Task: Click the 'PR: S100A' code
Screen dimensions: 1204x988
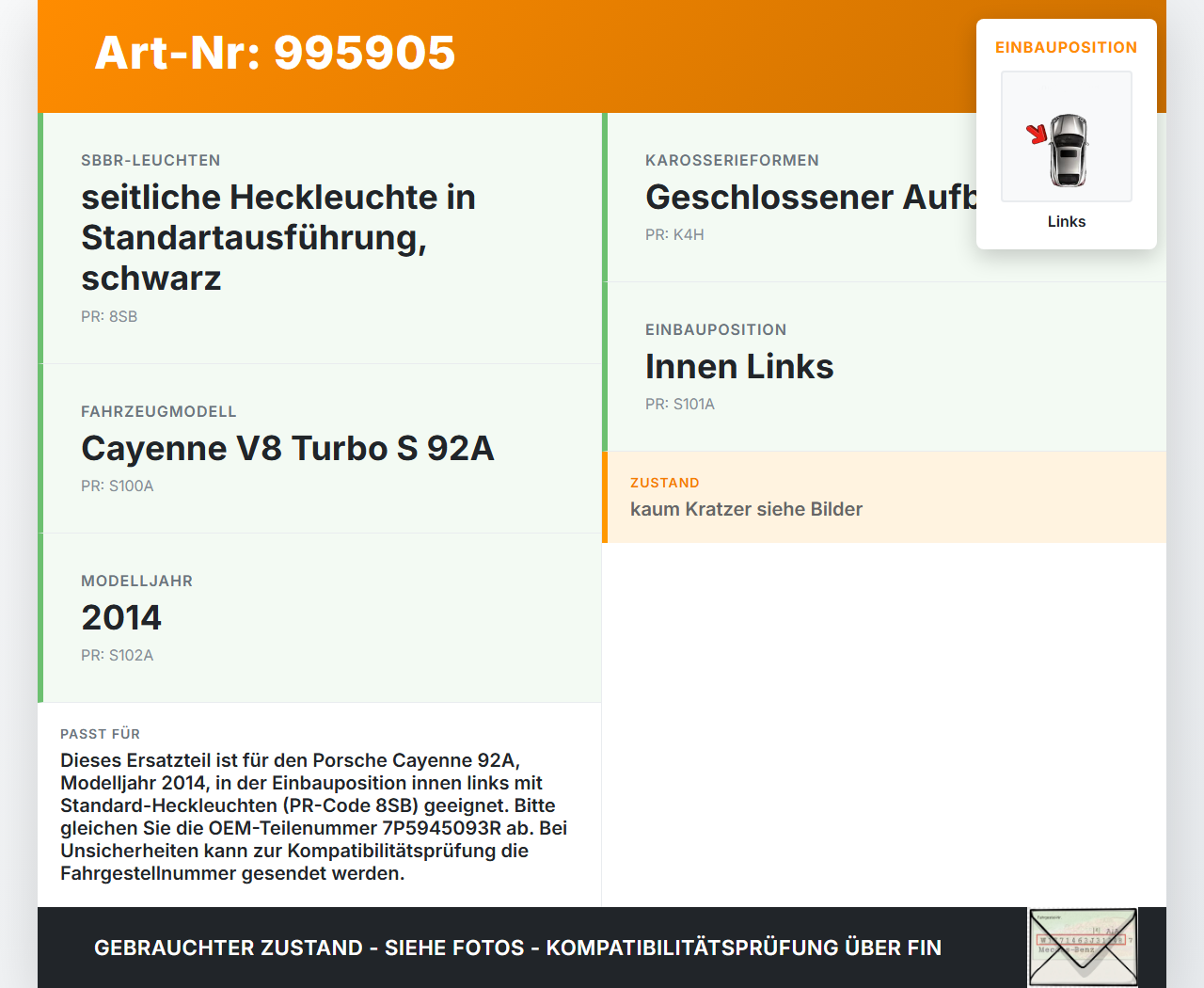Action: pyautogui.click(x=118, y=486)
